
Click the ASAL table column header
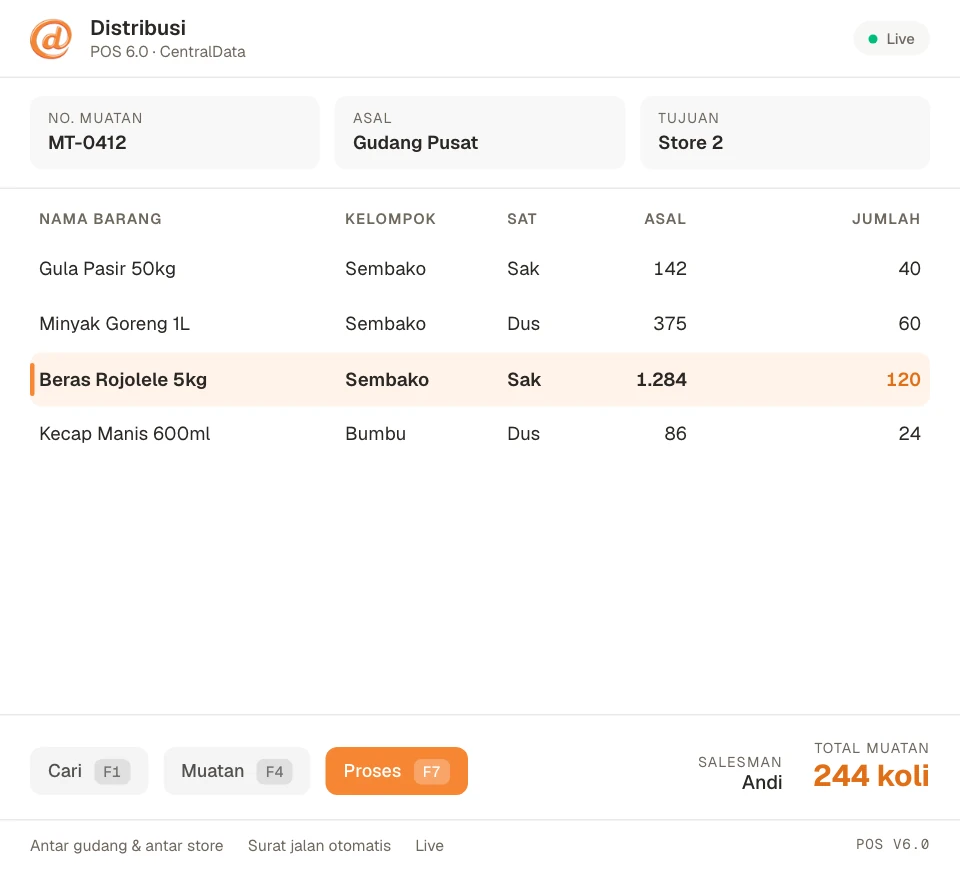pos(665,219)
